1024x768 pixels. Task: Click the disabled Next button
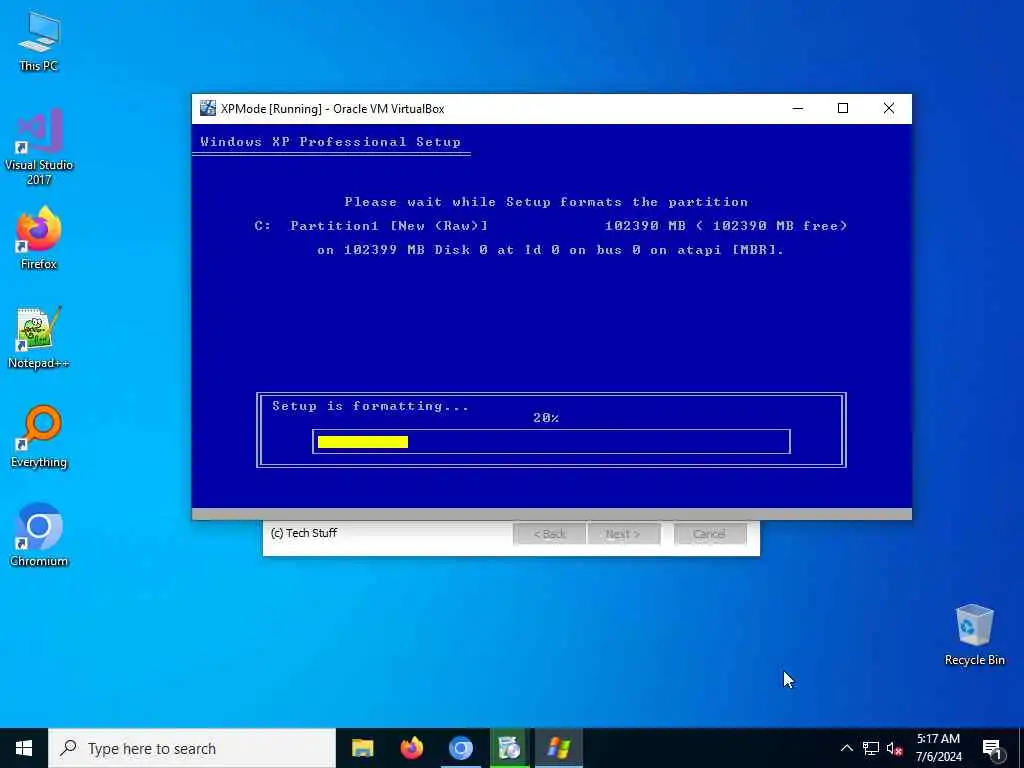(x=622, y=534)
